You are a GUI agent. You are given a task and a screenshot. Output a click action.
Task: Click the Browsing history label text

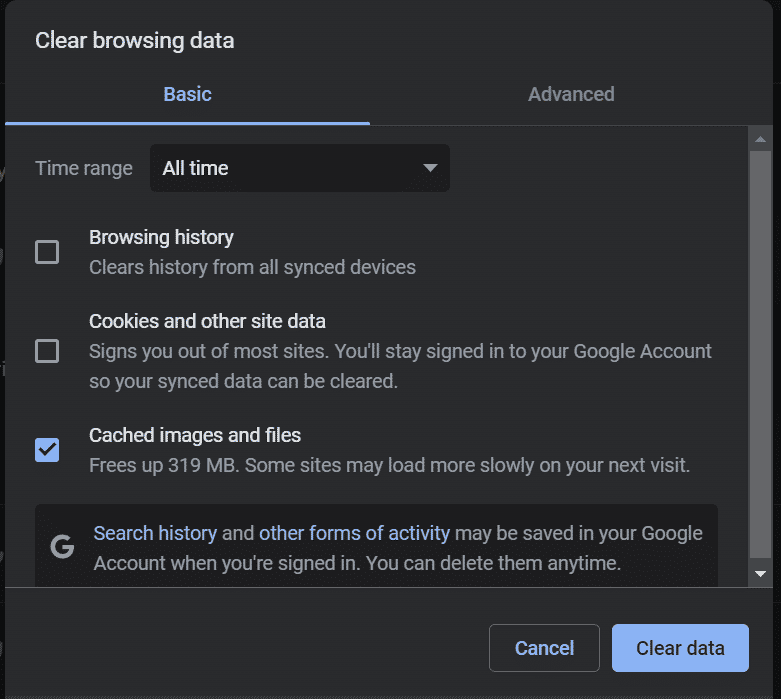pos(161,237)
